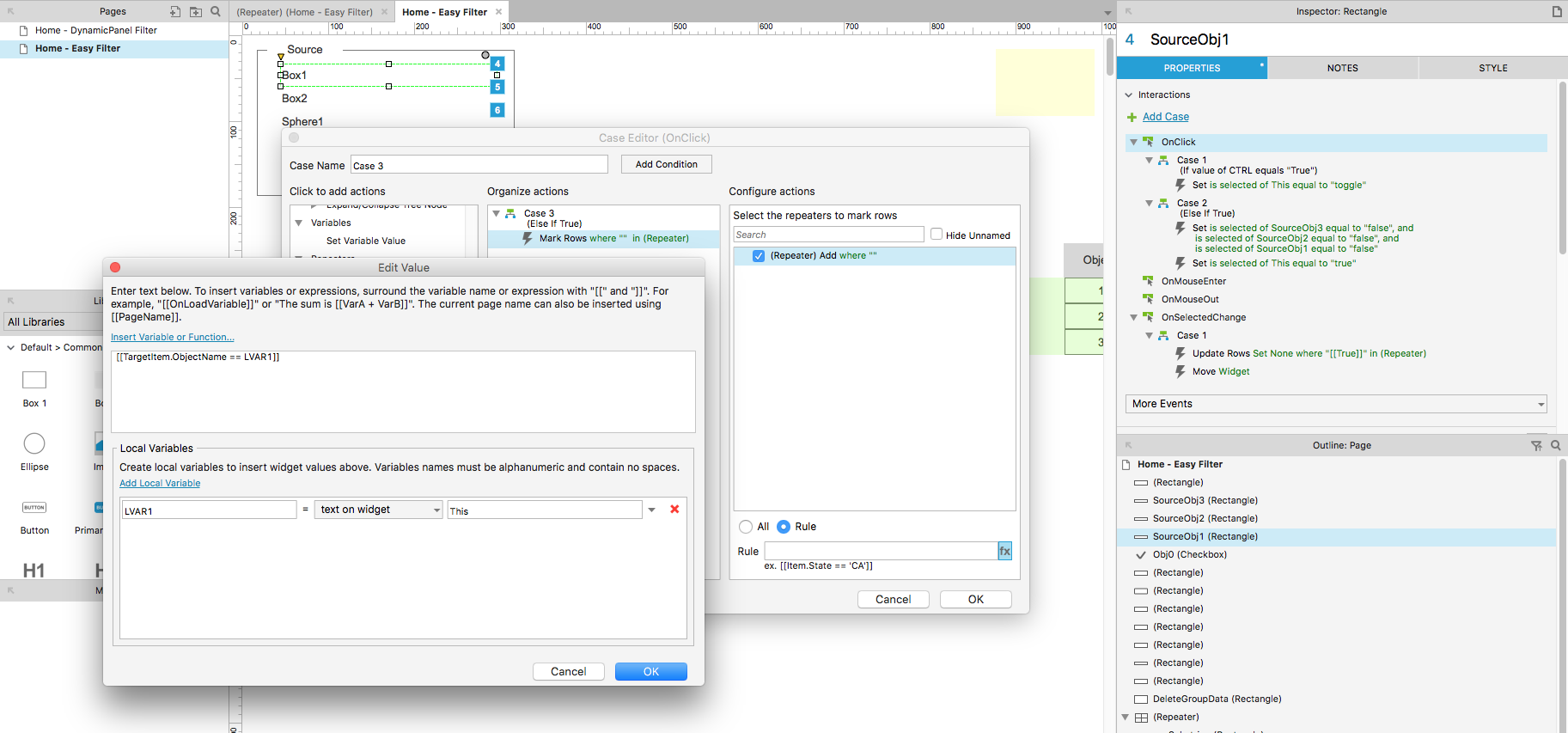
Task: Click into the Case Name text field
Action: 479,165
